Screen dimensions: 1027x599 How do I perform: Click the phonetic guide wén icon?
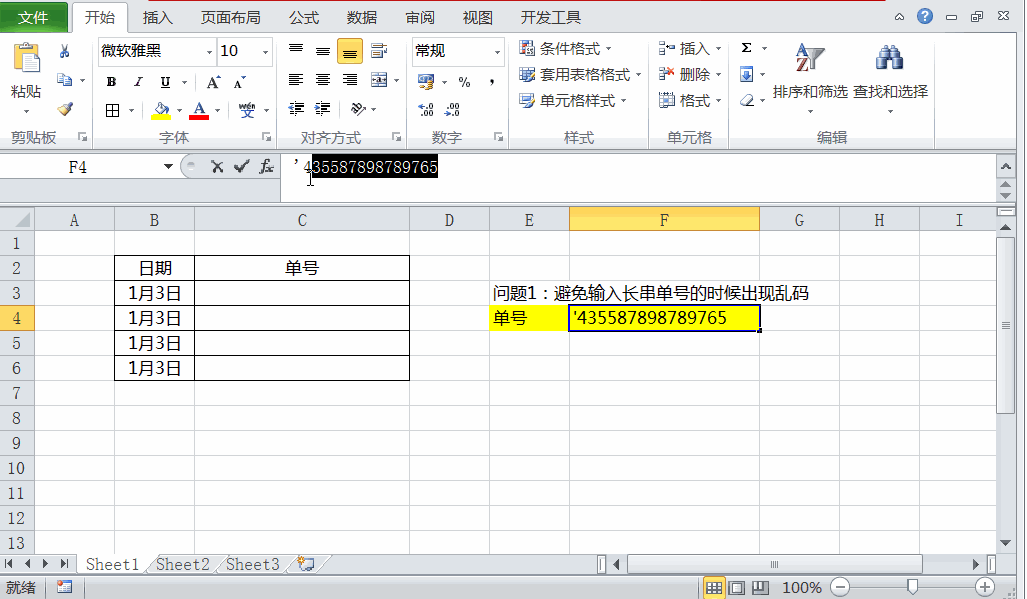pos(247,110)
